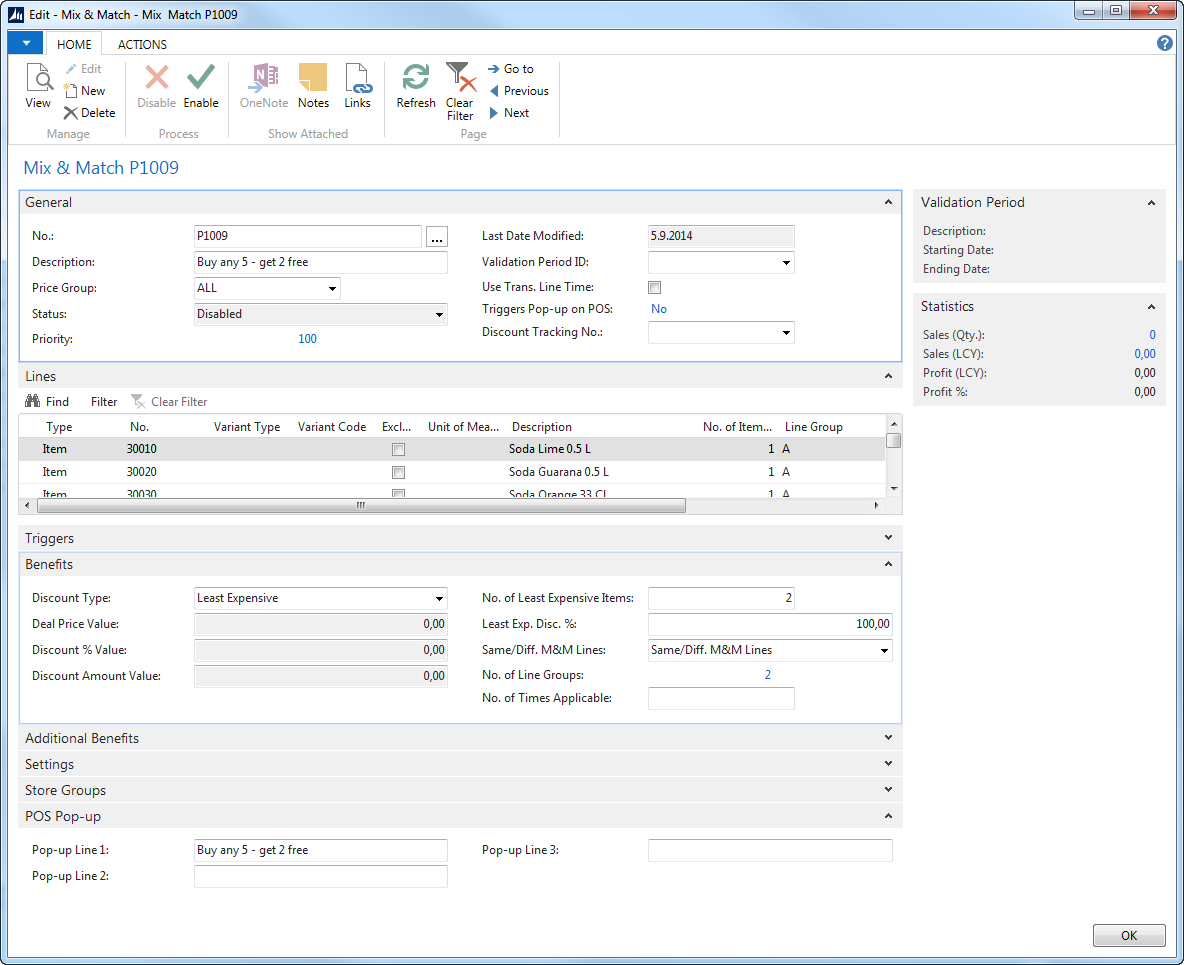The width and height of the screenshot is (1184, 965).
Task: Toggle the Use Trans. Line Time checkbox
Action: [655, 288]
